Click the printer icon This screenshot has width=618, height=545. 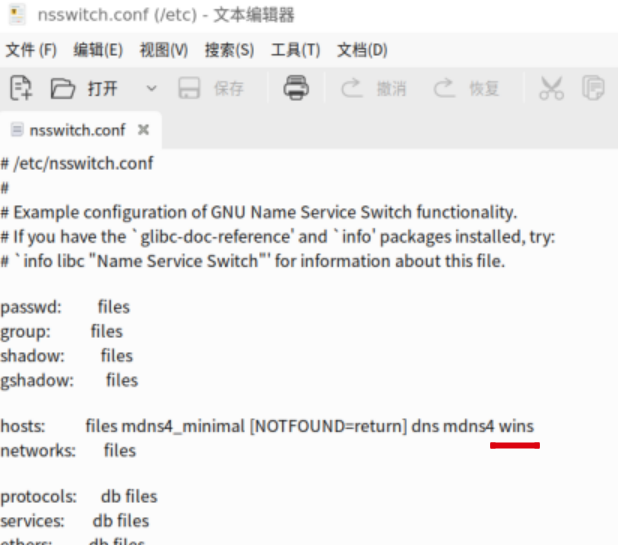(x=296, y=88)
